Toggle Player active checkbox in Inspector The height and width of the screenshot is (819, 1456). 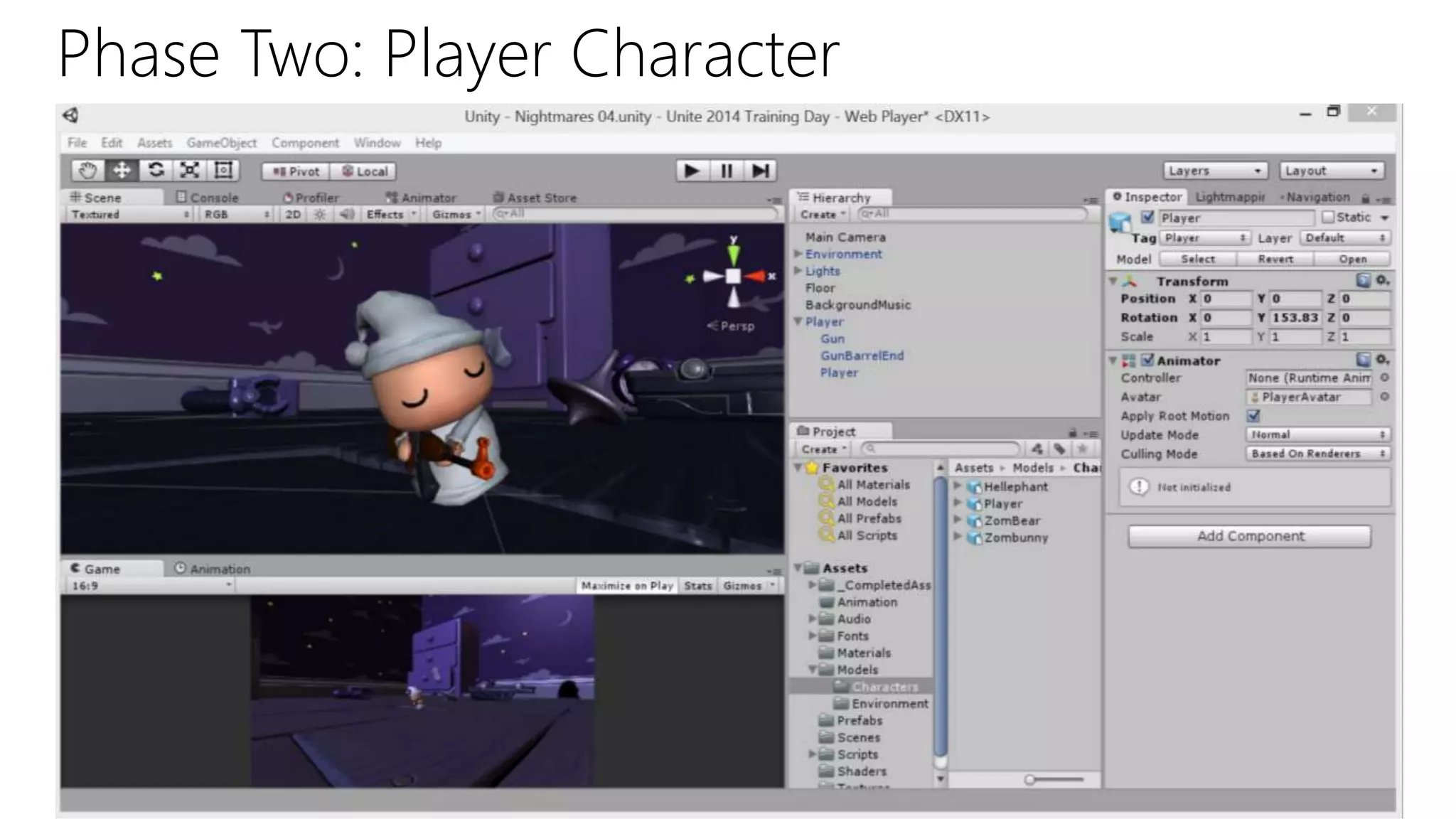[x=1147, y=217]
